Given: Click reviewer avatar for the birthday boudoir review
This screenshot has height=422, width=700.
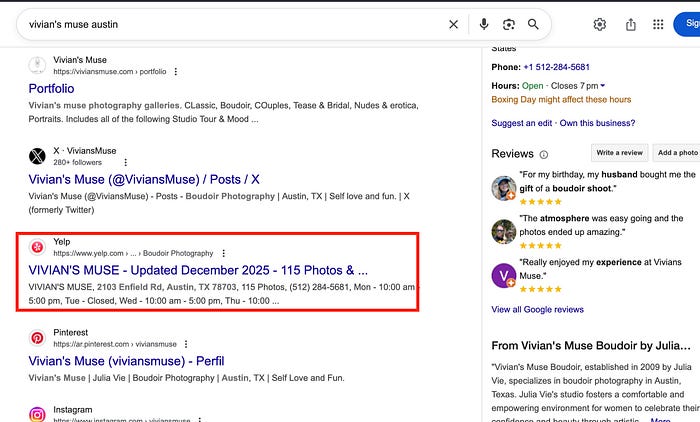Looking at the screenshot, I should click(x=504, y=188).
